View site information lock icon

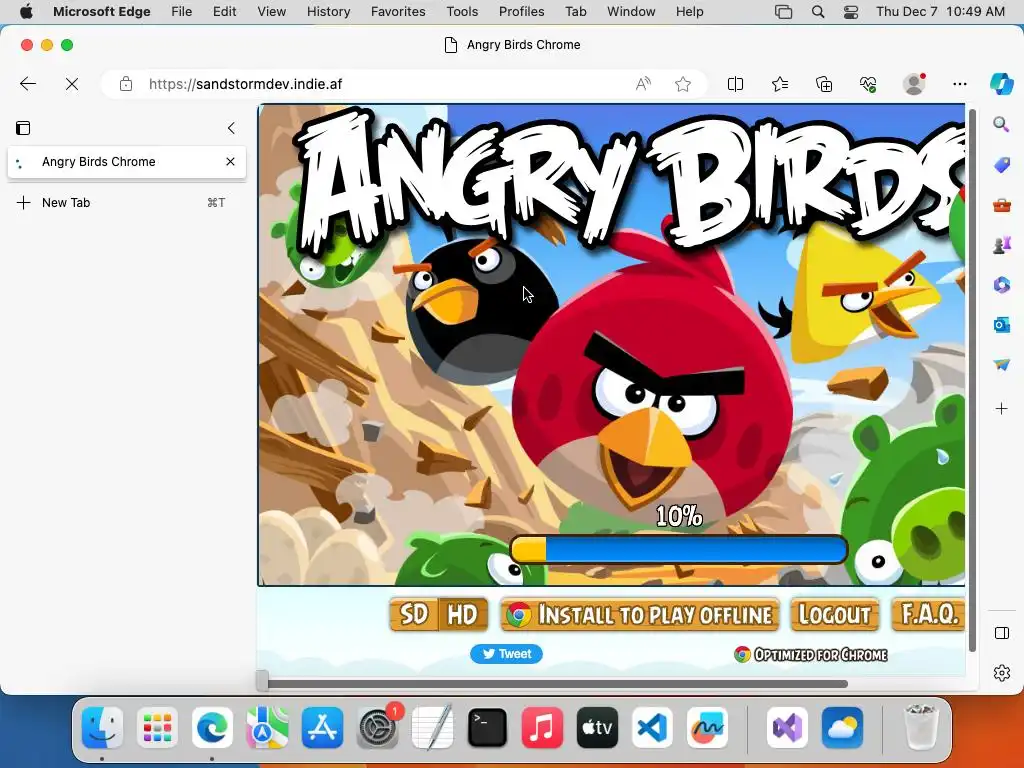coord(125,84)
